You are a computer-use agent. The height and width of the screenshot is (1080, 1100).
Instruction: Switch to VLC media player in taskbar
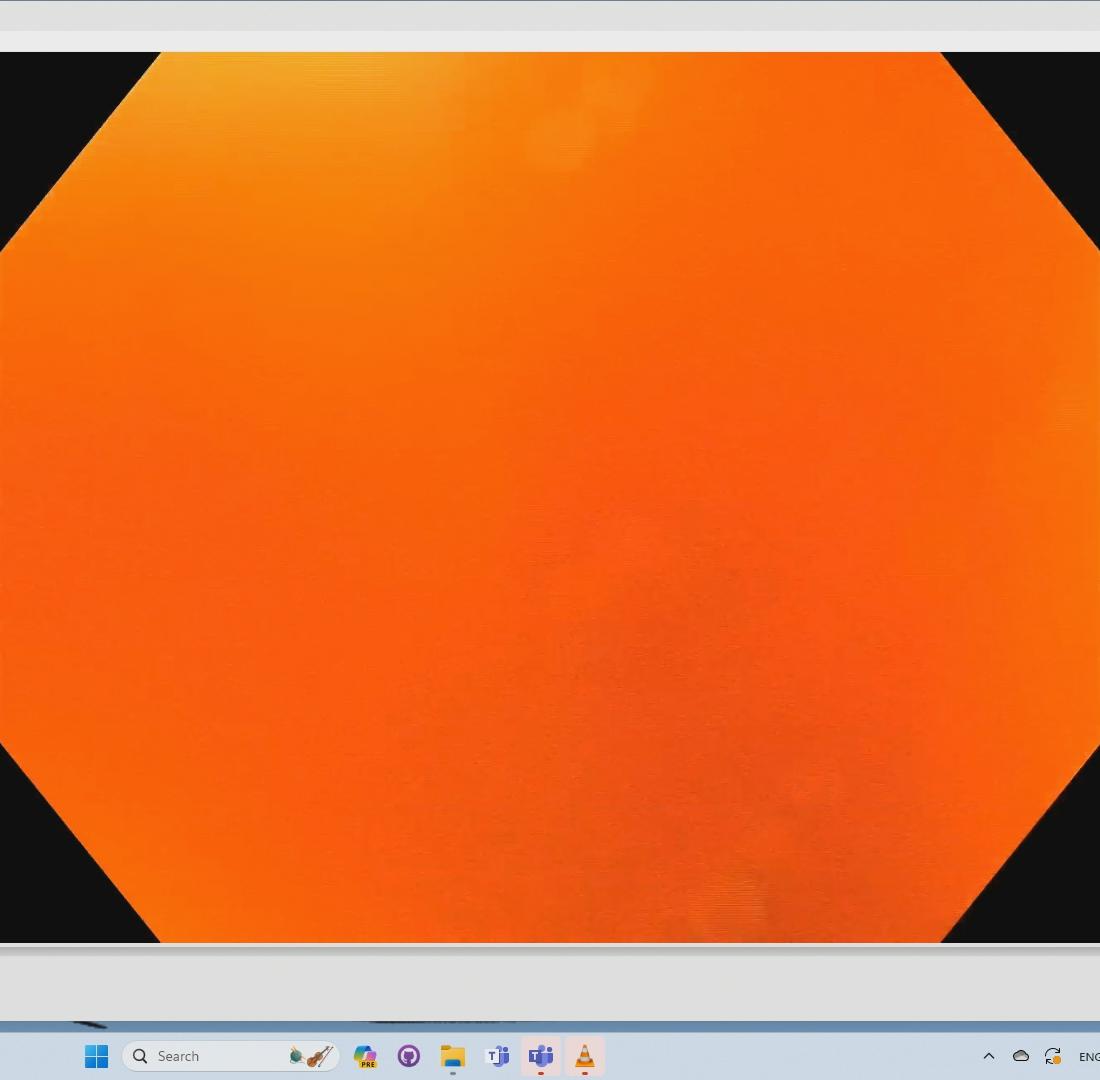[x=584, y=1056]
